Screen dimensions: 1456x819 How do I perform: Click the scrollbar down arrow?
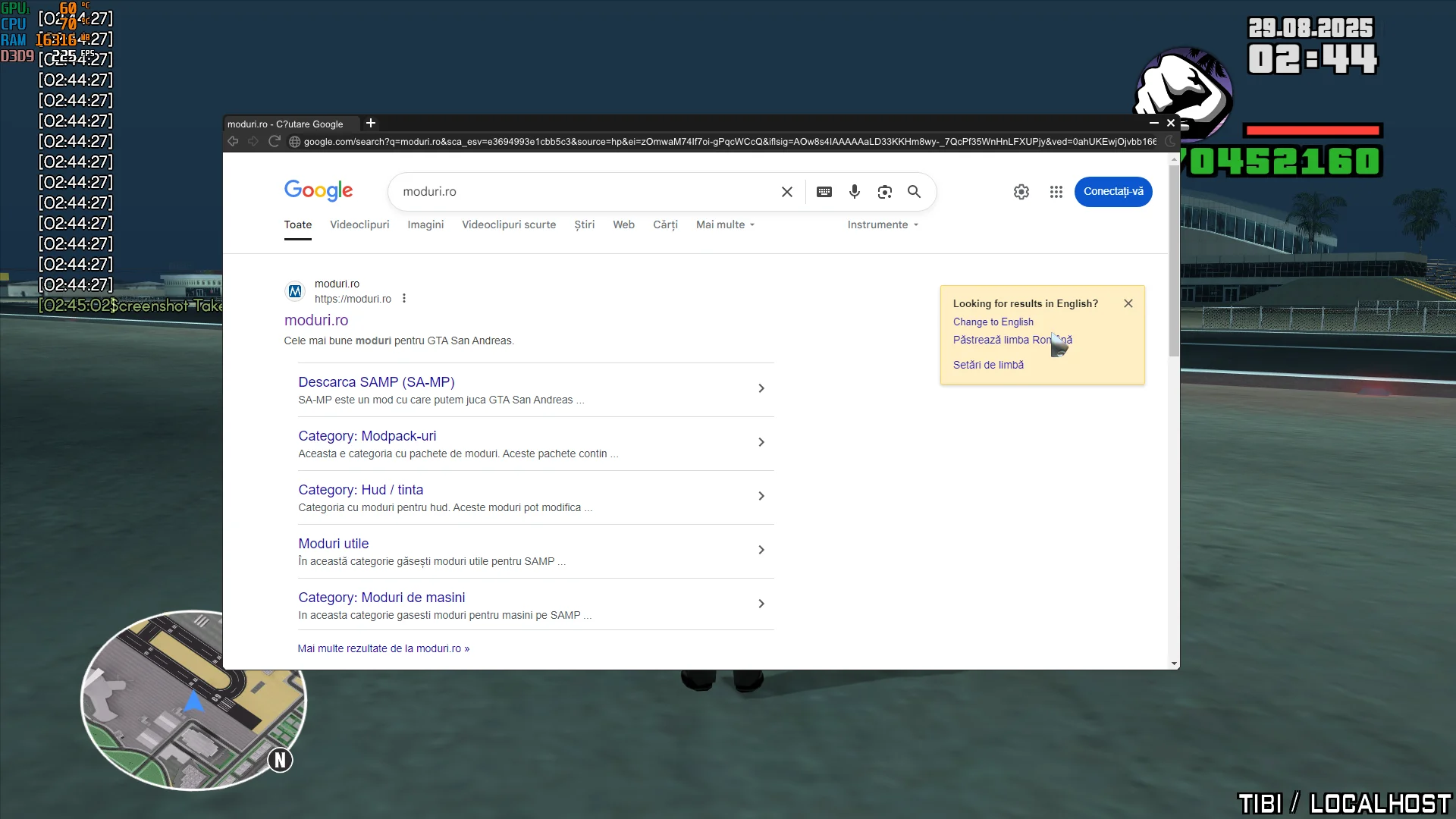[x=1174, y=664]
